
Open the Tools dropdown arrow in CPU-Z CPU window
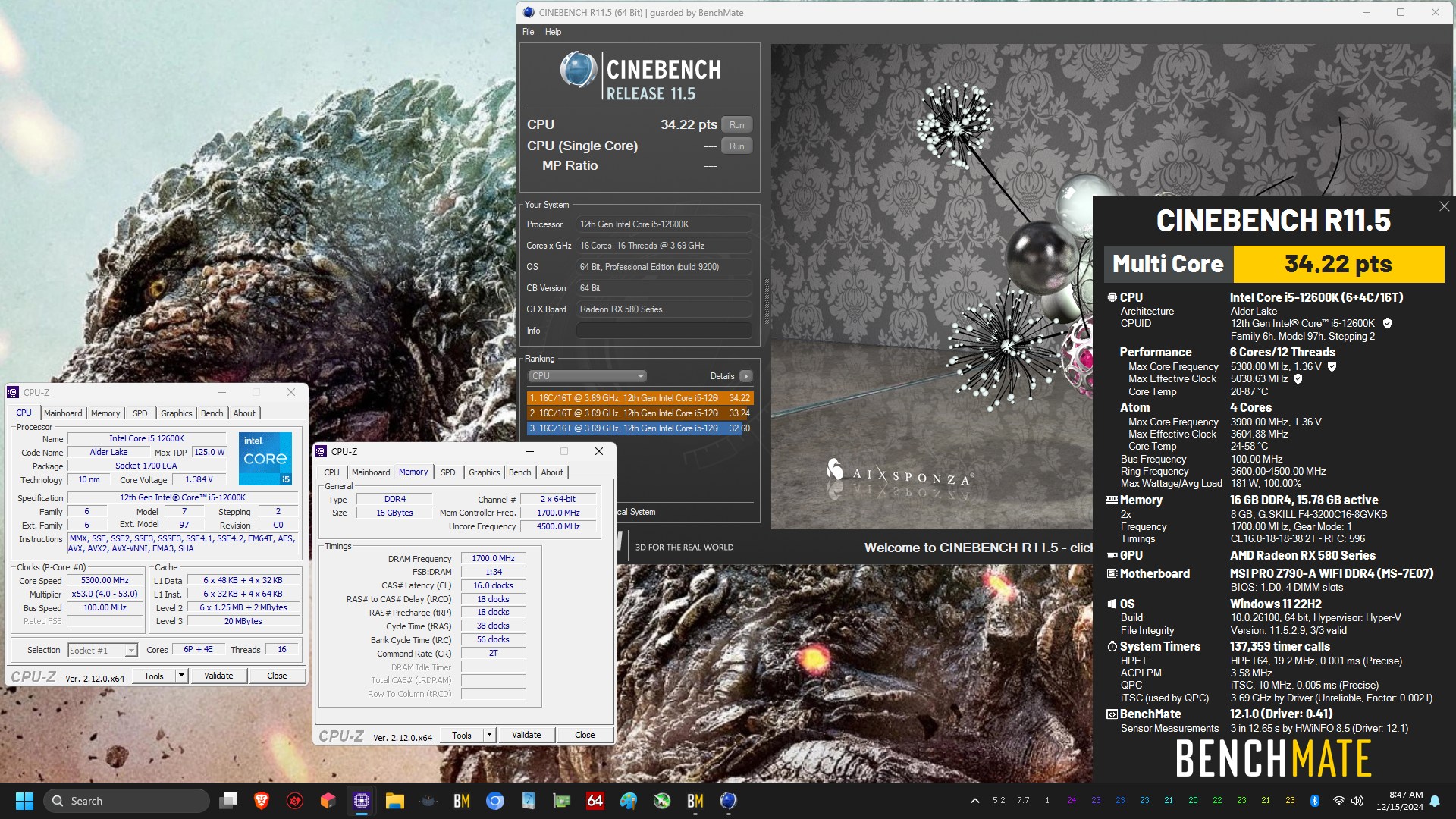[181, 676]
